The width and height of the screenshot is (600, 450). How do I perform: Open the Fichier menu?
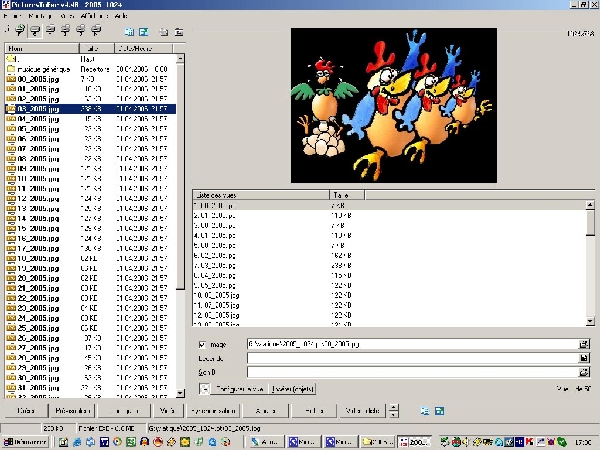click(x=13, y=16)
